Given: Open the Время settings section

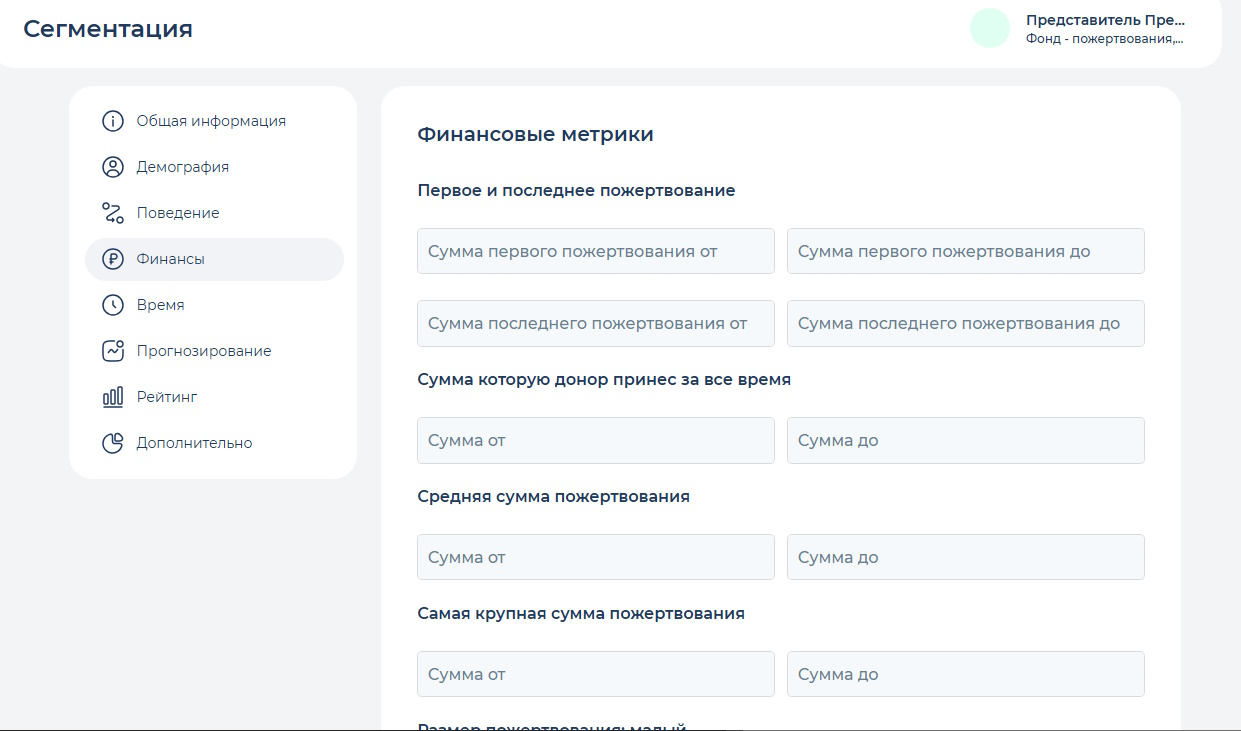Looking at the screenshot, I should [x=160, y=304].
